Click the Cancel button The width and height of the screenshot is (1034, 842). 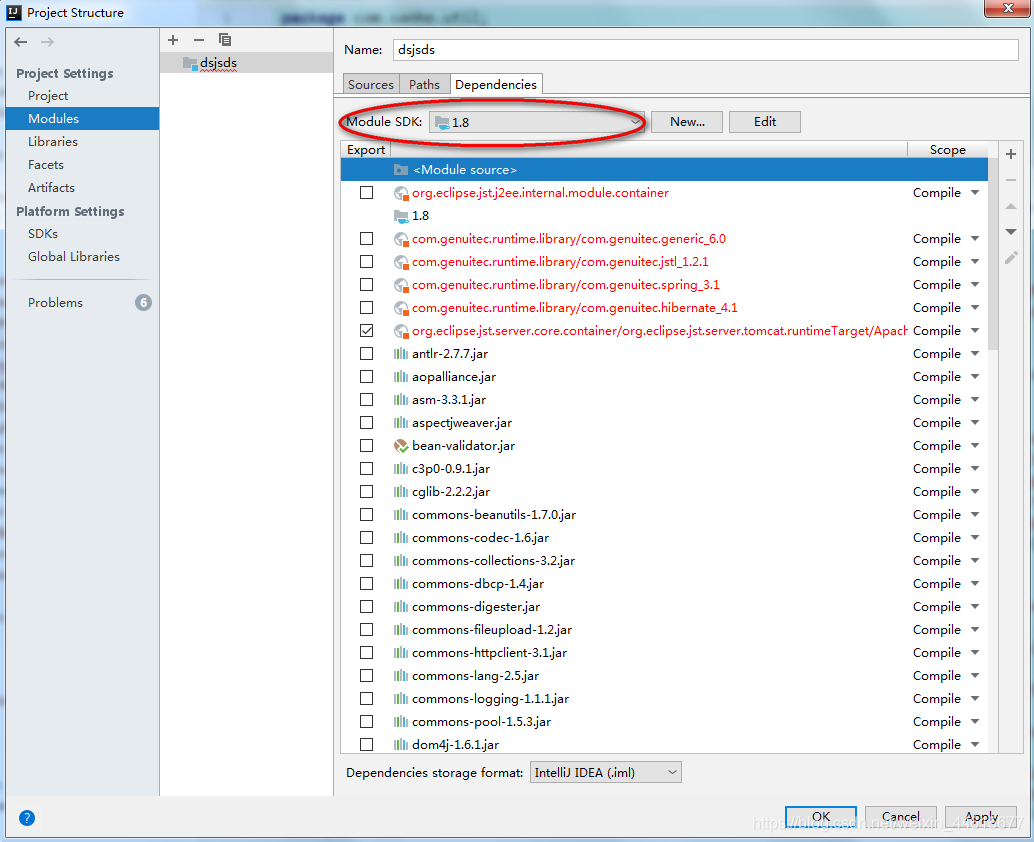tap(901, 817)
